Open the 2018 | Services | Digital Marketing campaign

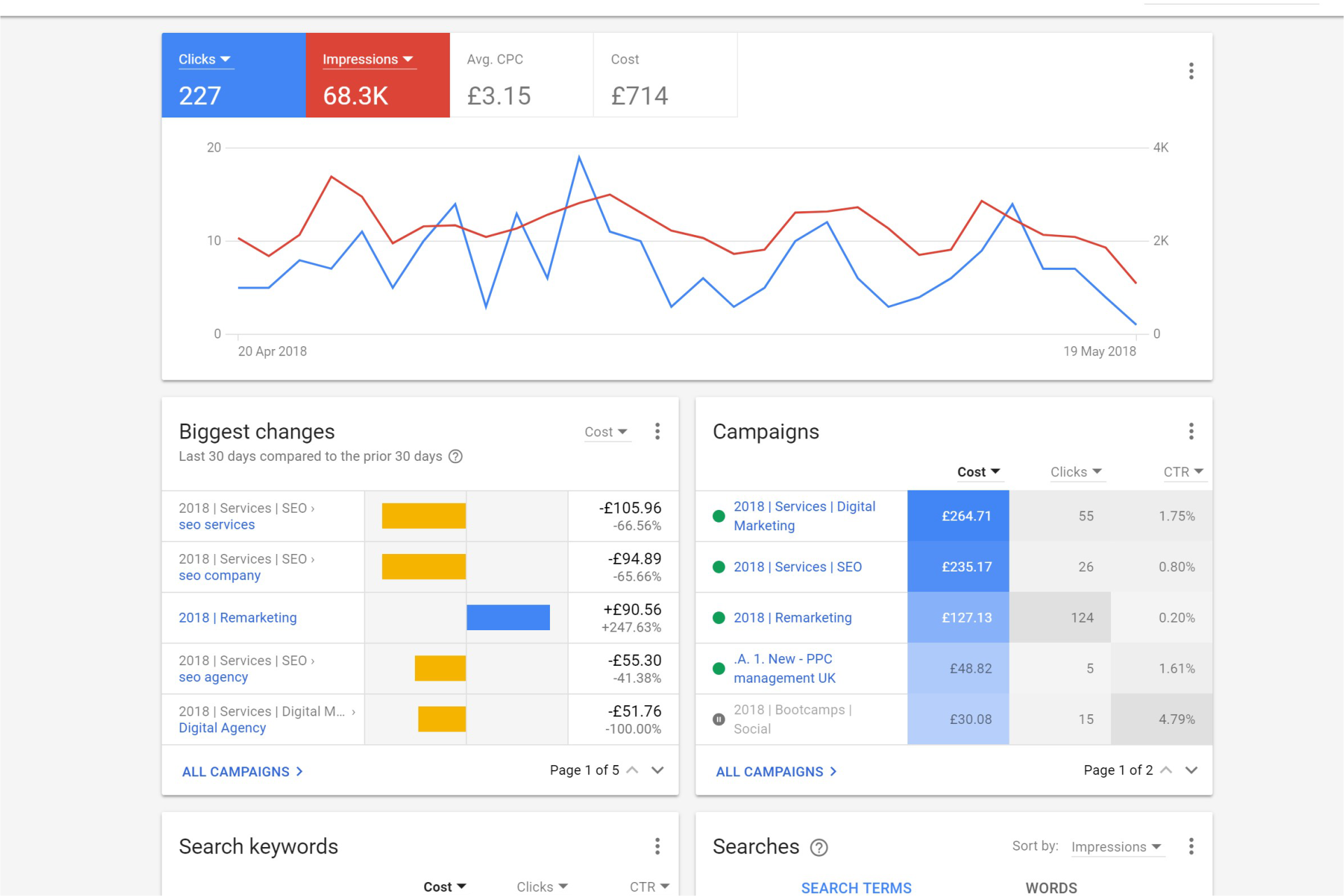[x=804, y=515]
